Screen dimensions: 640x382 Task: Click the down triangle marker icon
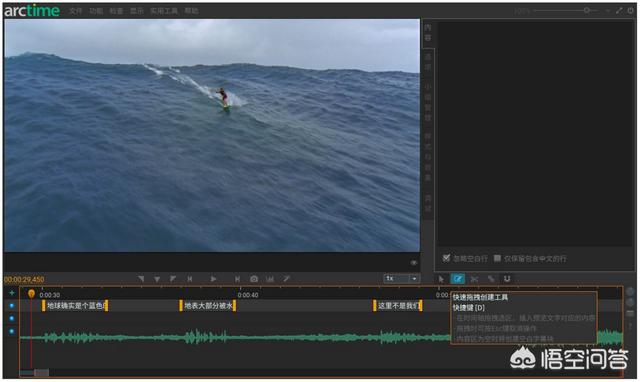click(157, 279)
